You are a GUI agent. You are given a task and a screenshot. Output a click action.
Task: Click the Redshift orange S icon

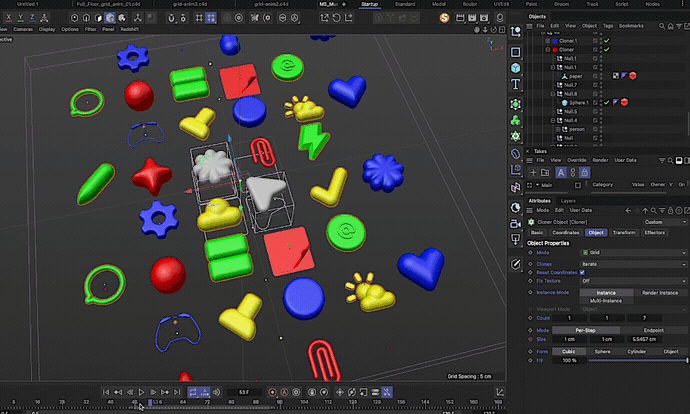point(444,18)
